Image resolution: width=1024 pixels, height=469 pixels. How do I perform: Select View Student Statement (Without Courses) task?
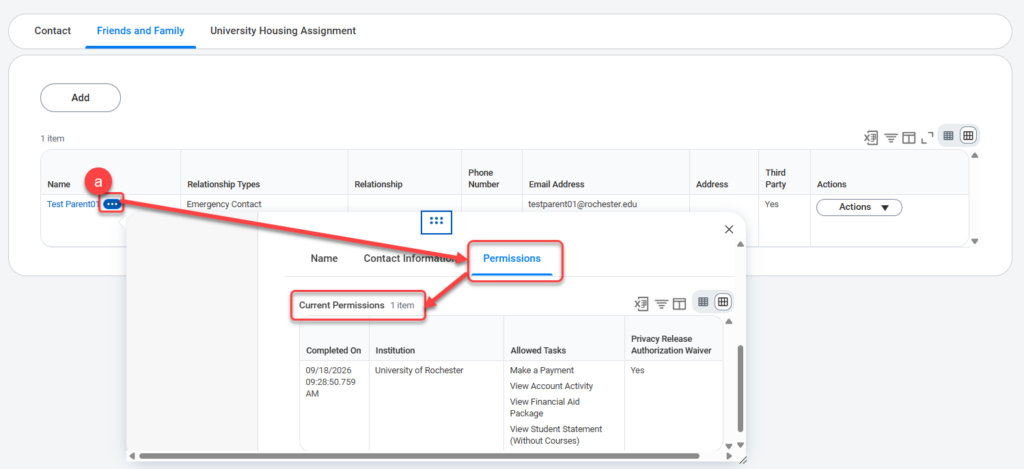tap(556, 435)
